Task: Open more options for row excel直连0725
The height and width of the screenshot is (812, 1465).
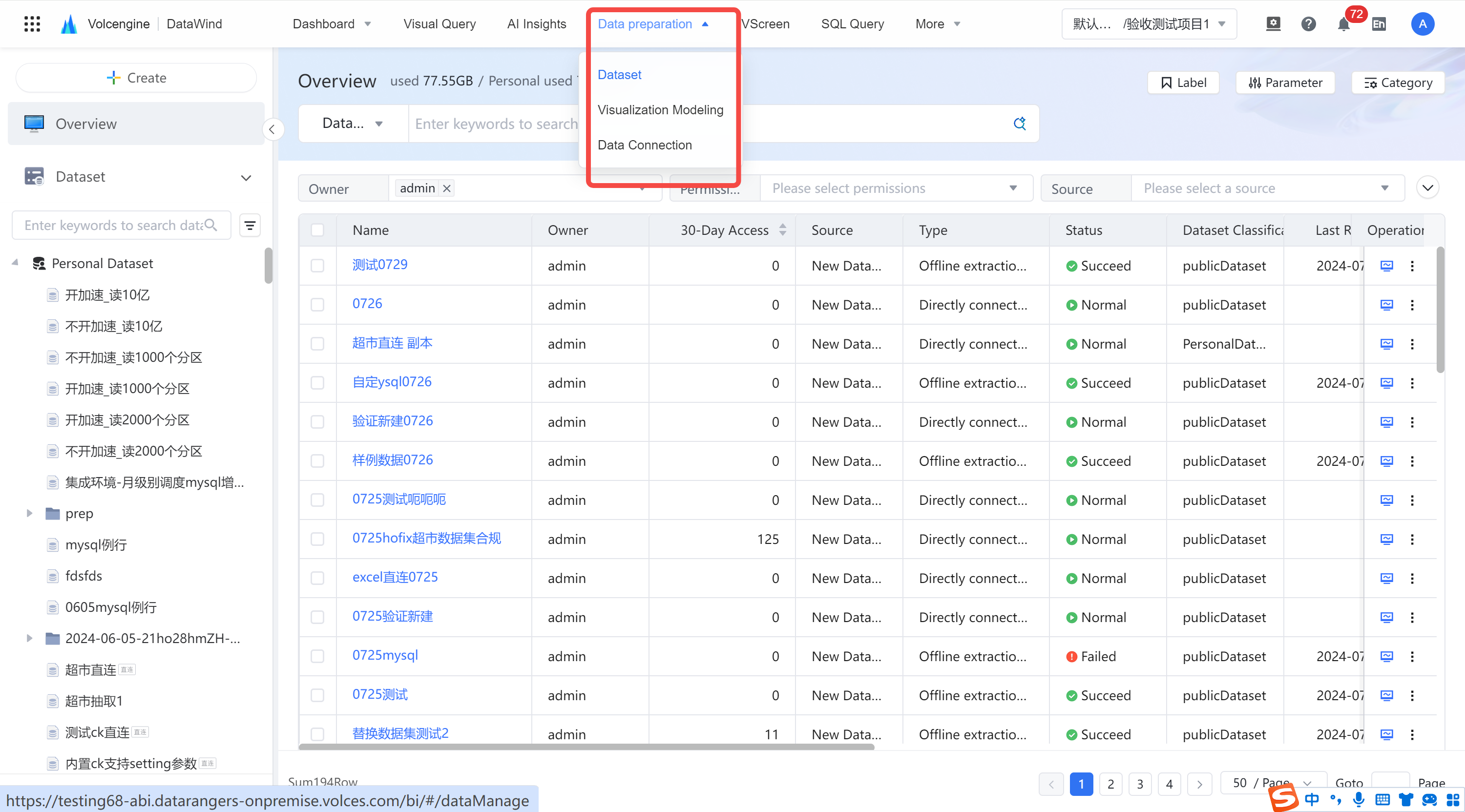Action: coord(1412,578)
